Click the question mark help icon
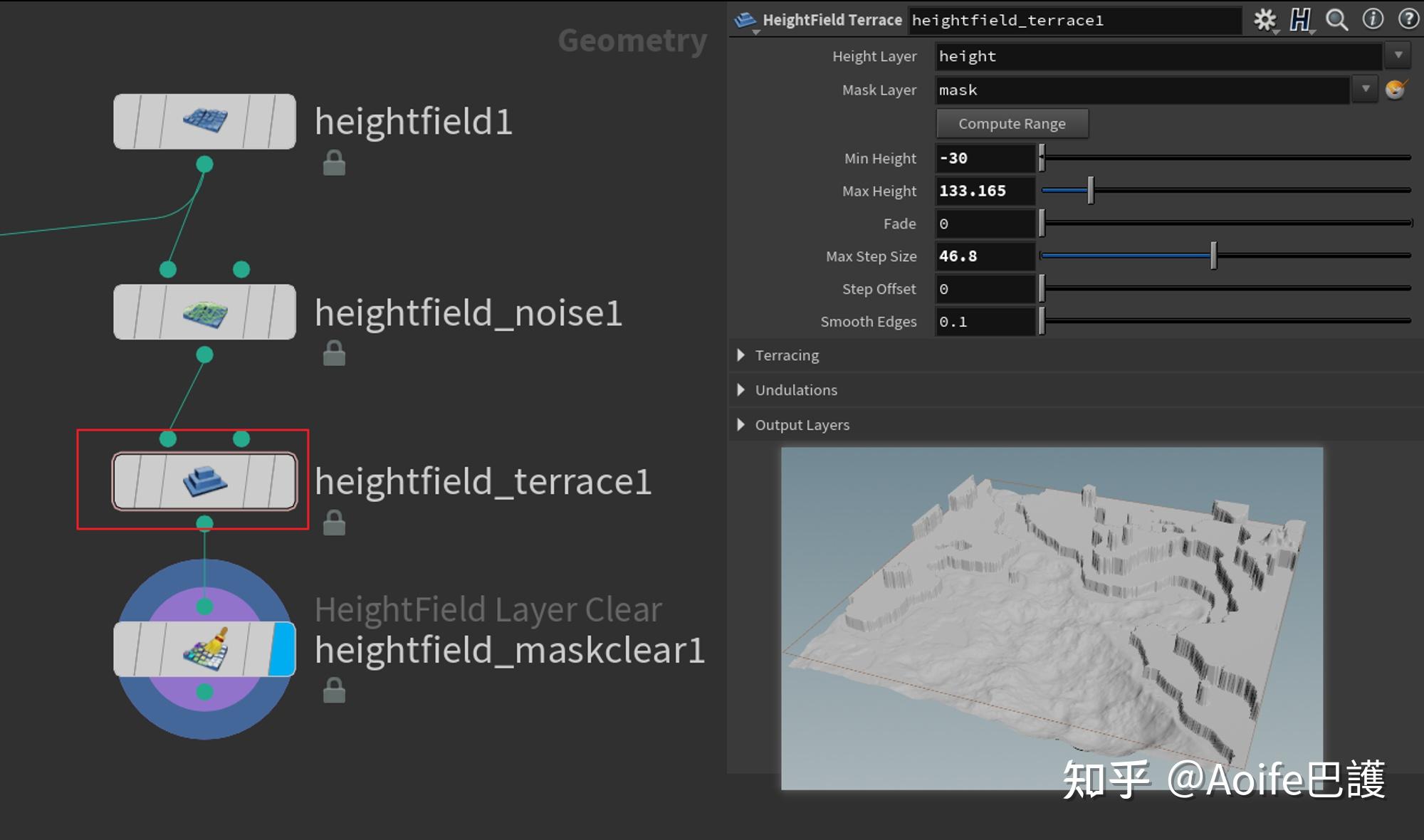 [1408, 19]
